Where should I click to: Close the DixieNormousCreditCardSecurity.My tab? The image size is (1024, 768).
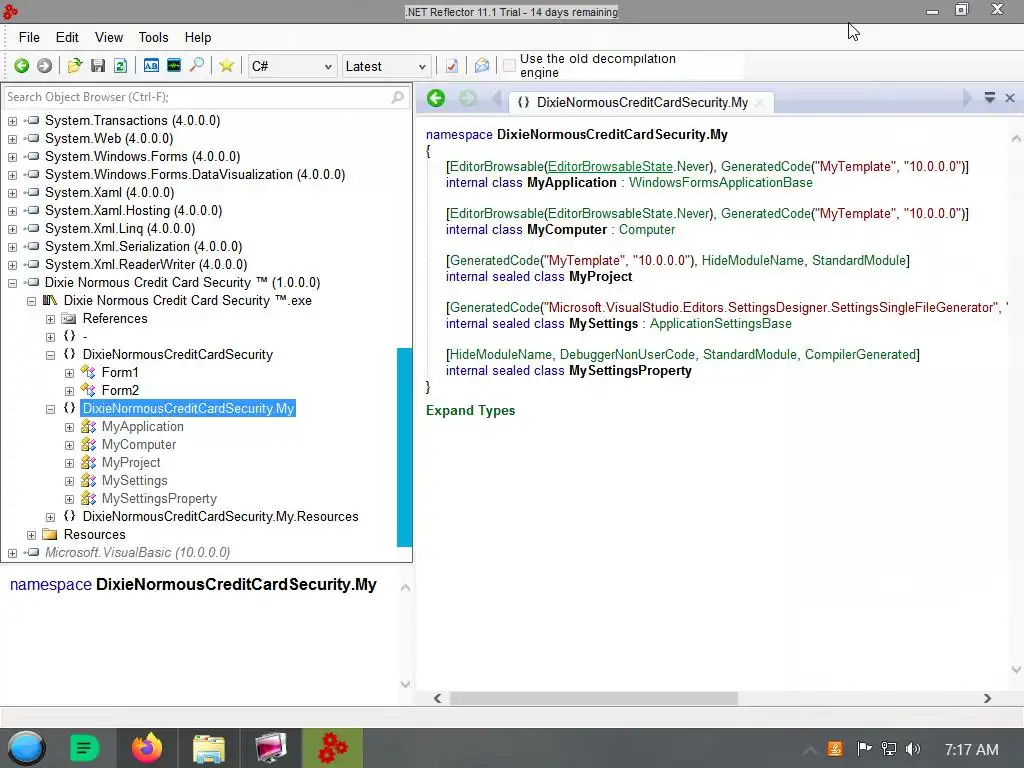pyautogui.click(x=760, y=103)
